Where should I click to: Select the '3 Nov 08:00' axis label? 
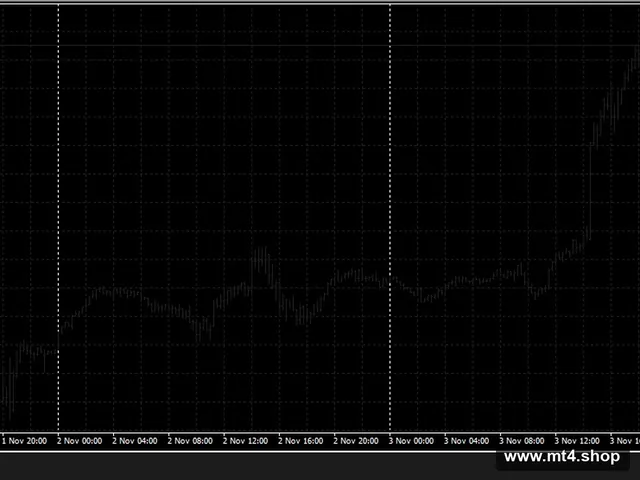point(522,441)
